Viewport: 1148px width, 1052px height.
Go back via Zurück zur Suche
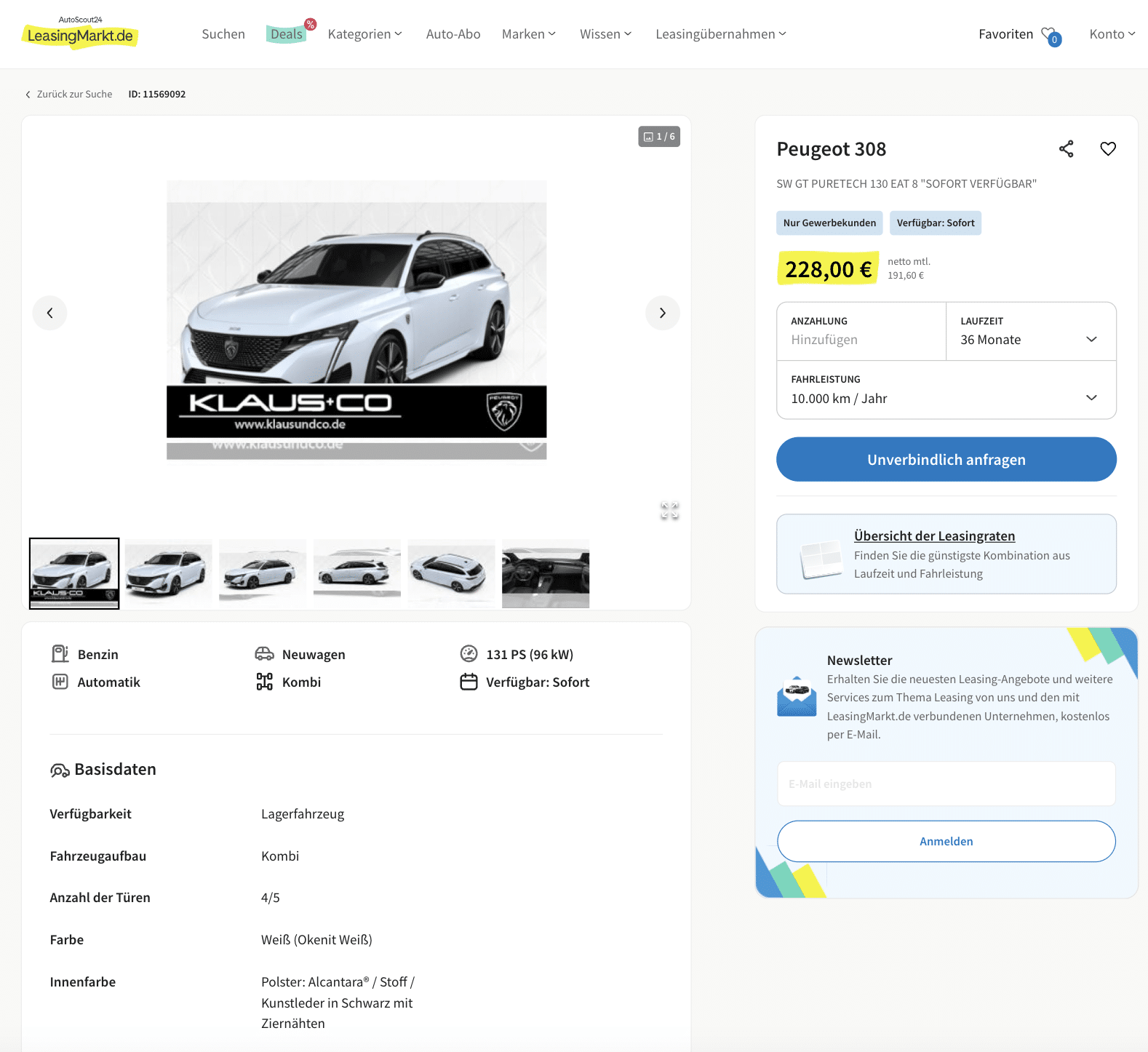(x=69, y=95)
